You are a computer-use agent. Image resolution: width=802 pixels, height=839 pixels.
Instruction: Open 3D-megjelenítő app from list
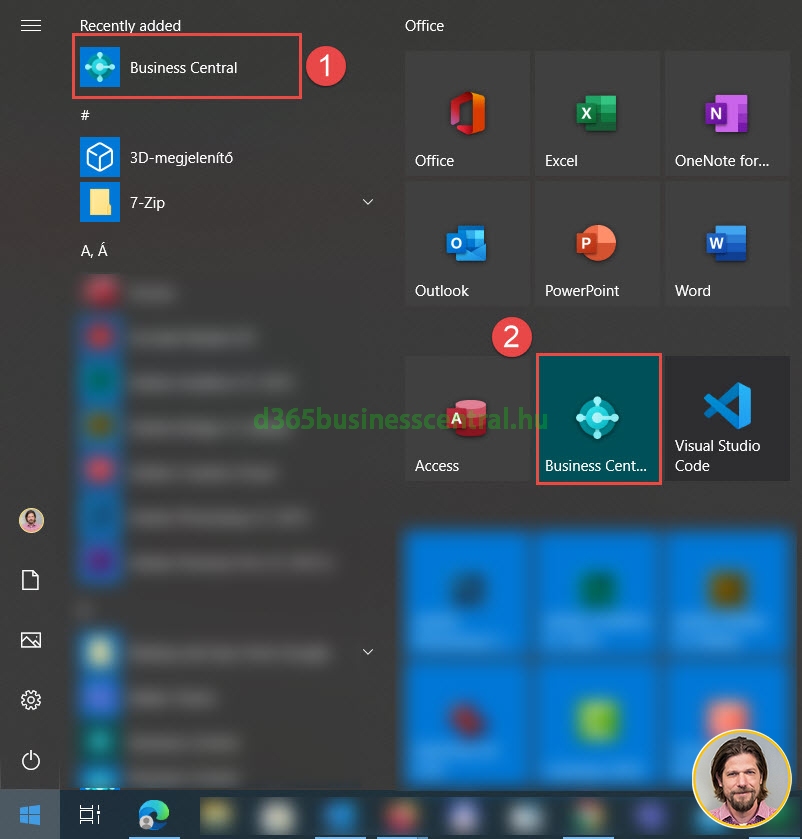click(180, 157)
